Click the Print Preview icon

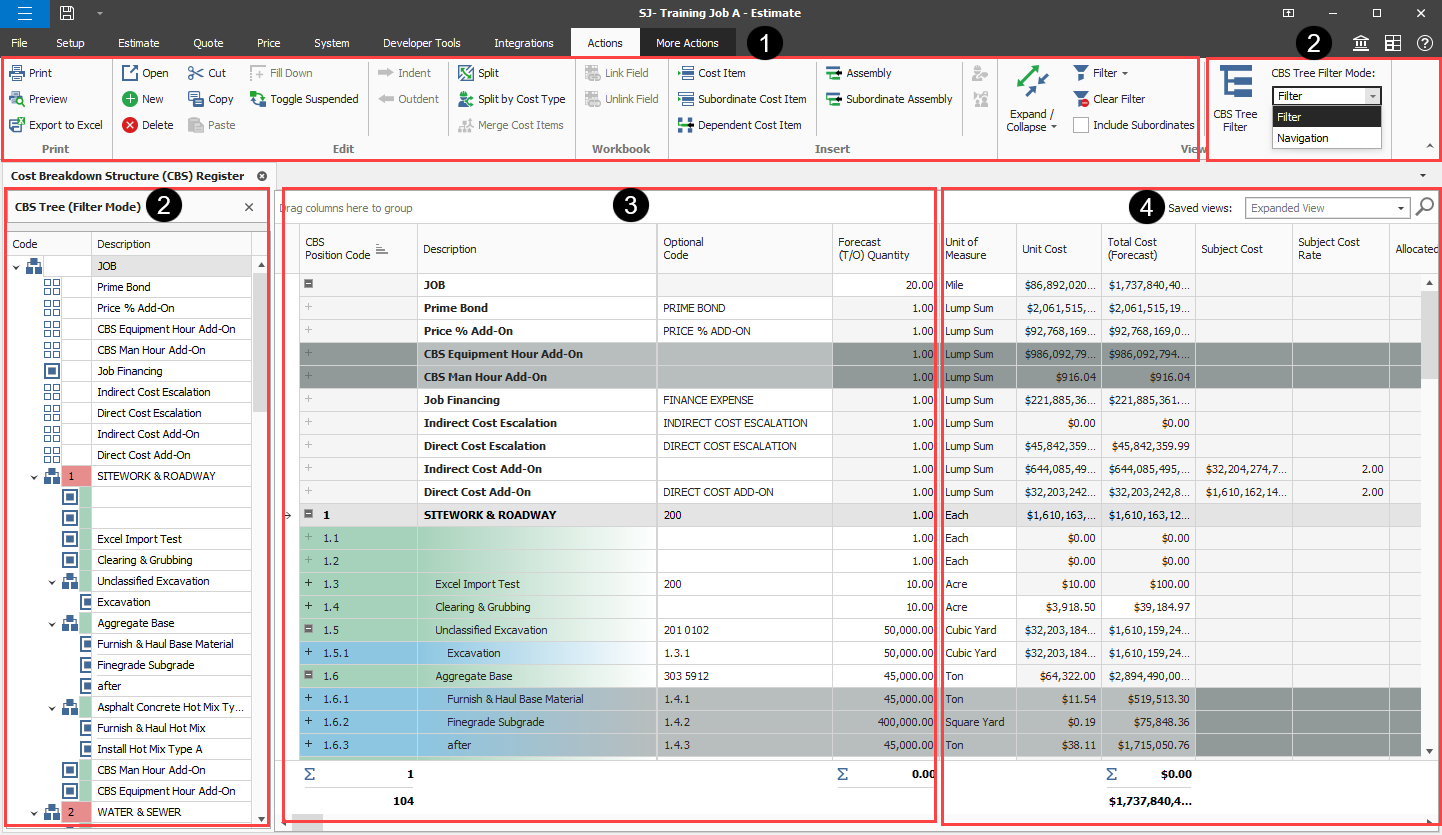(18, 99)
